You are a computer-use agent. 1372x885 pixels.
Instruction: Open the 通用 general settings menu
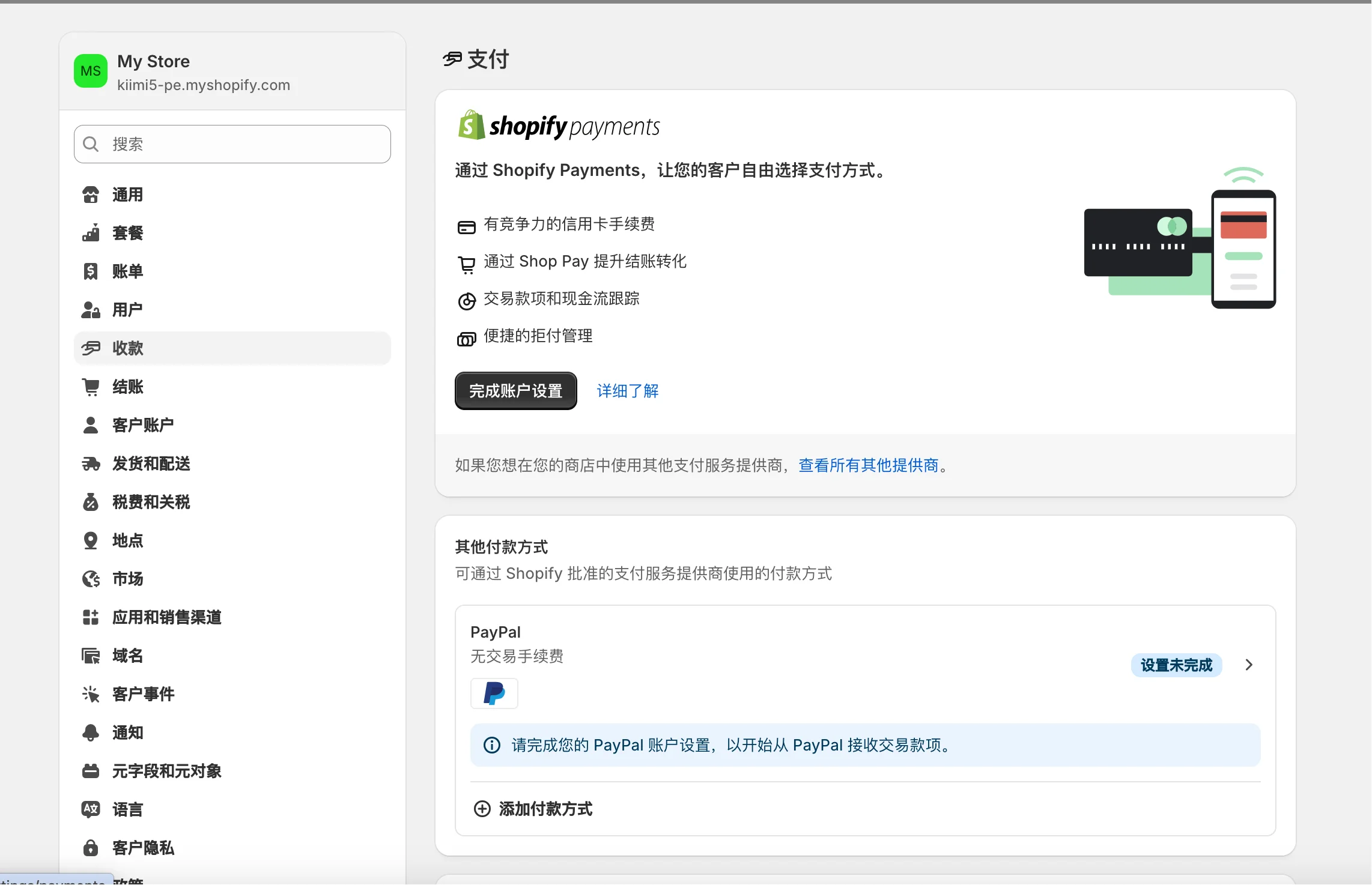click(x=232, y=195)
